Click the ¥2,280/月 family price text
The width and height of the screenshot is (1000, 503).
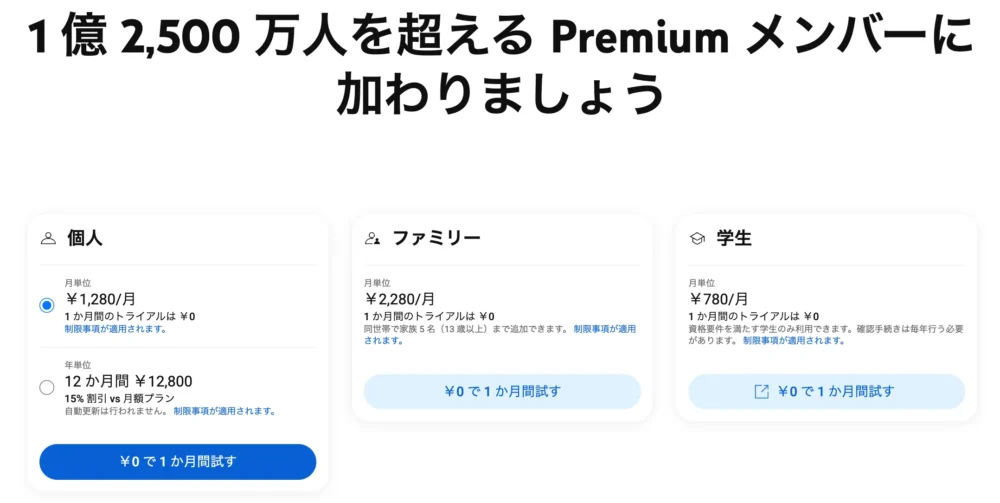400,298
